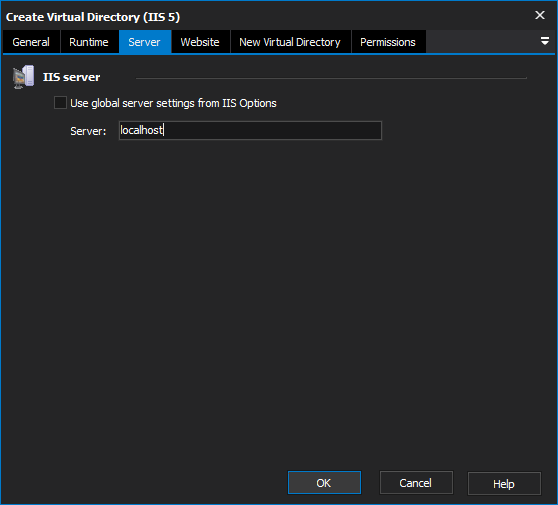The width and height of the screenshot is (558, 505).
Task: Go to the Website tab
Action: pyautogui.click(x=200, y=42)
